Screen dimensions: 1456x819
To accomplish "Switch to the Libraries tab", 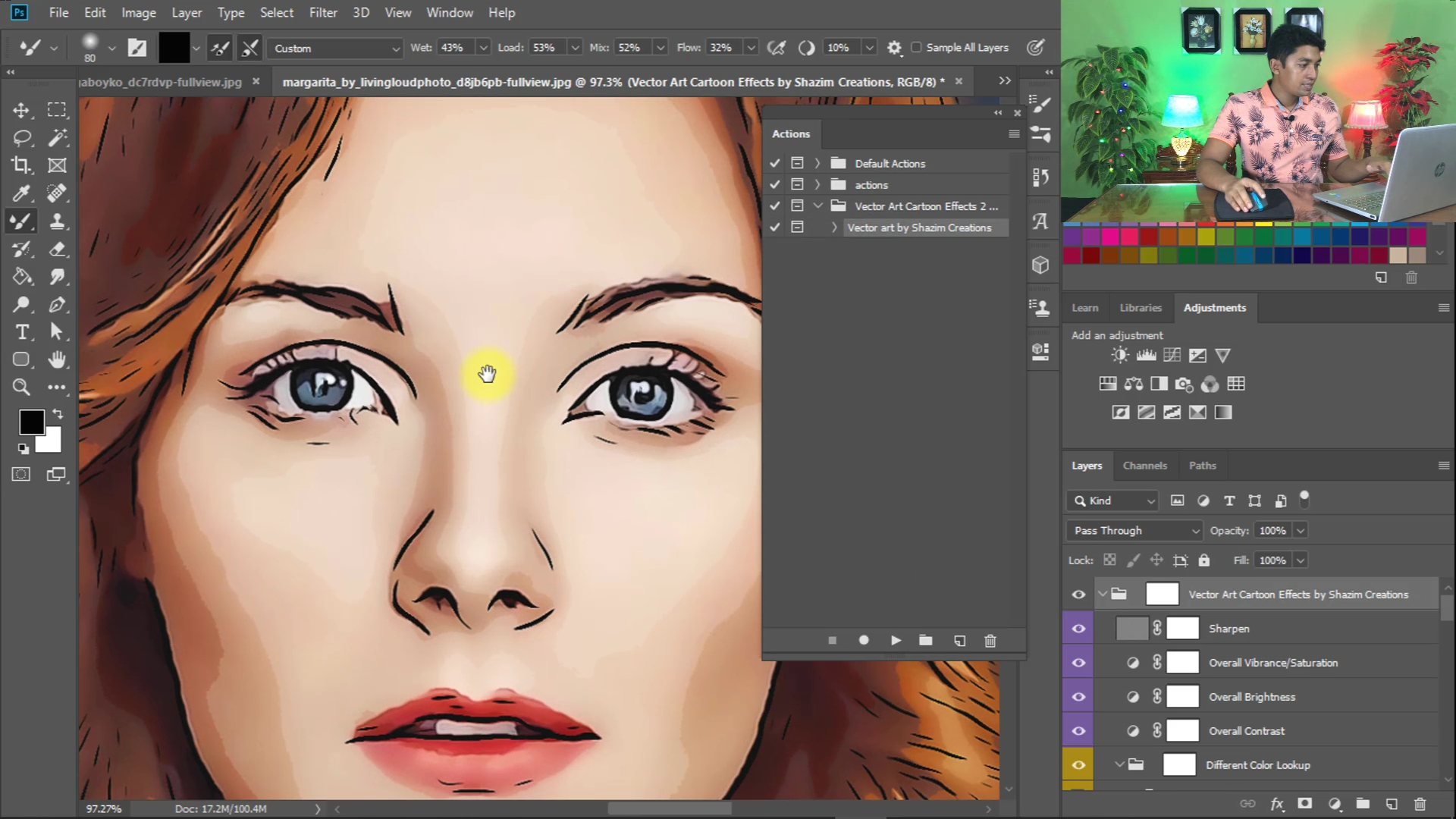I will tap(1140, 308).
